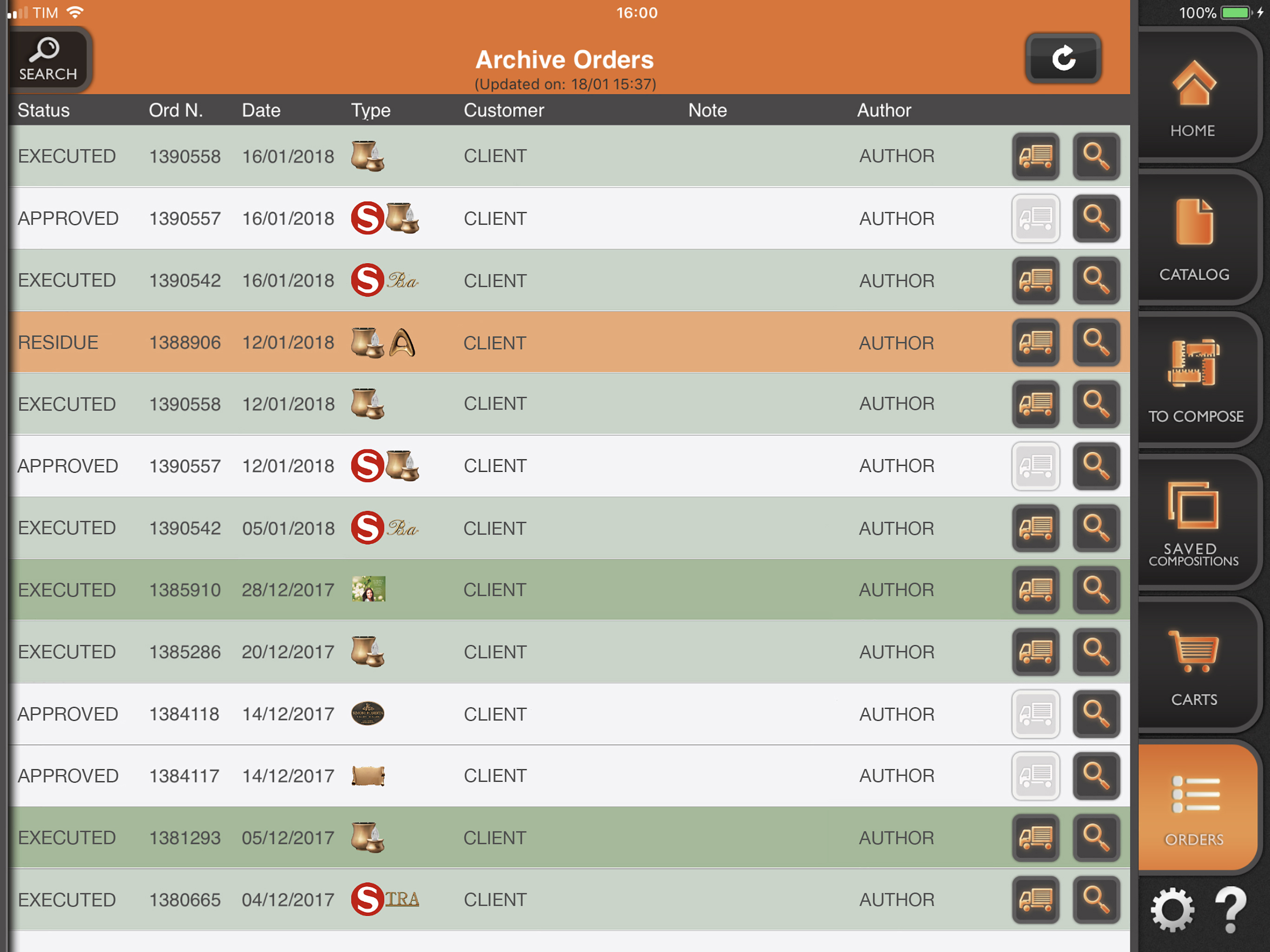This screenshot has height=952, width=1270.
Task: Open help with the question mark icon
Action: (1230, 910)
